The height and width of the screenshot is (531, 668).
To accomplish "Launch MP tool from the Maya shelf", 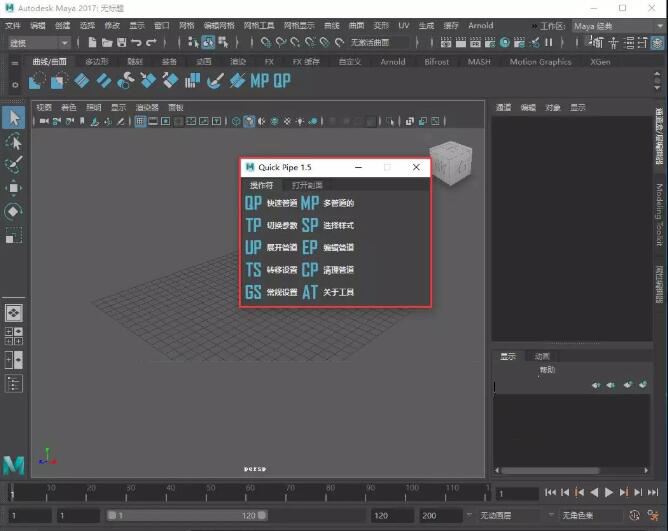I will [259, 81].
